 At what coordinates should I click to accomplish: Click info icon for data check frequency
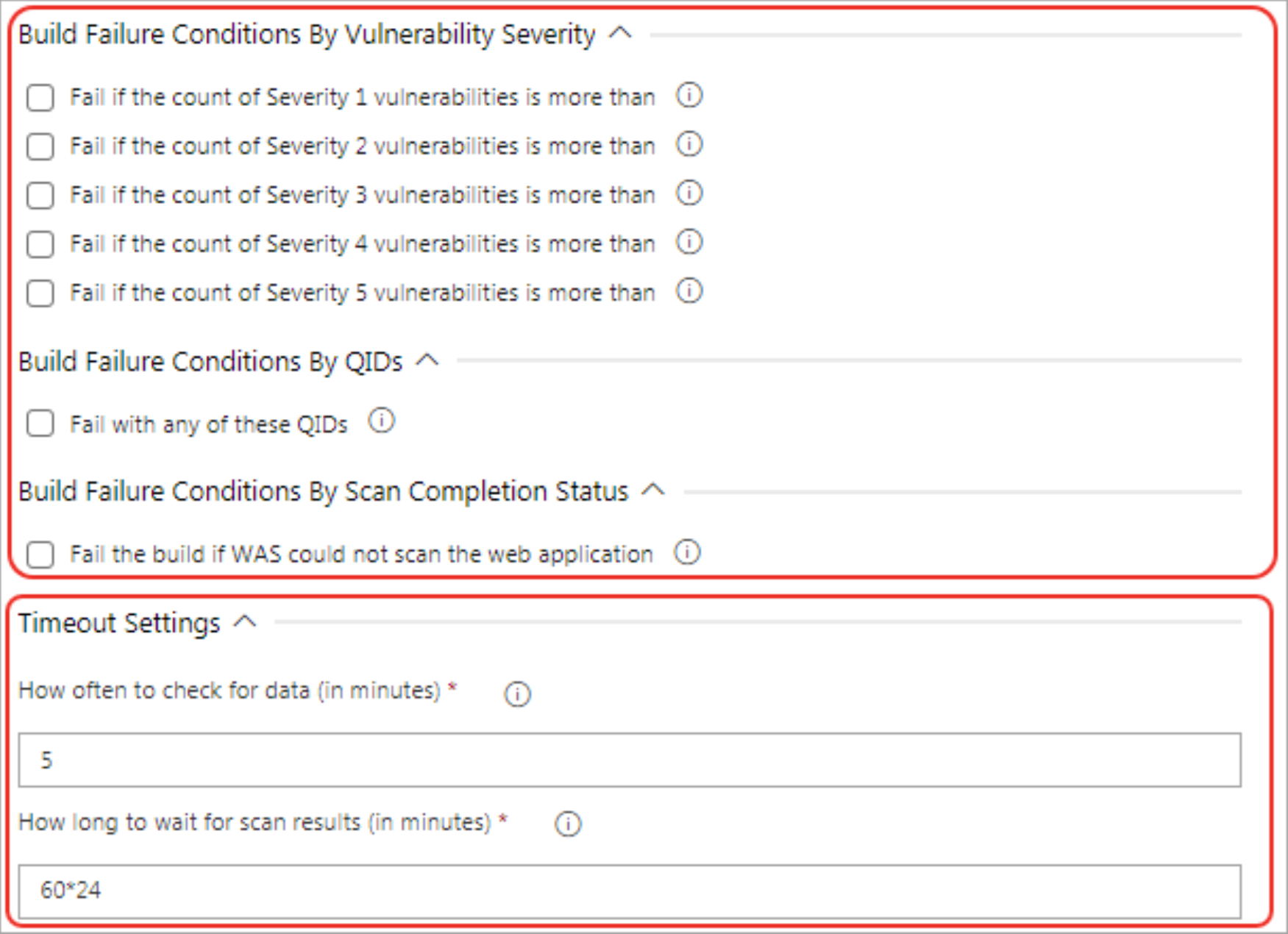[x=517, y=694]
